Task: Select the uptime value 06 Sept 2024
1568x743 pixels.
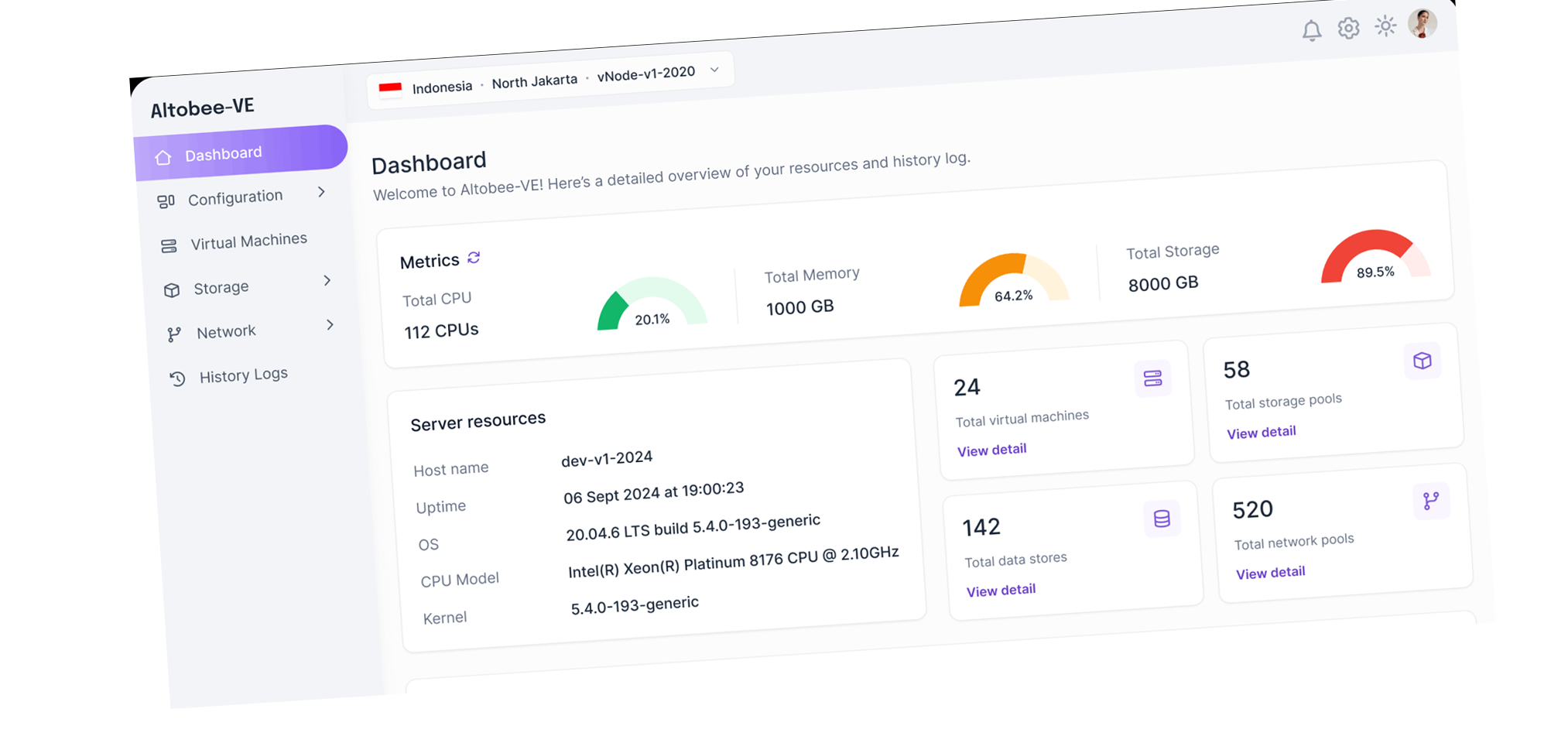Action: pyautogui.click(x=653, y=492)
